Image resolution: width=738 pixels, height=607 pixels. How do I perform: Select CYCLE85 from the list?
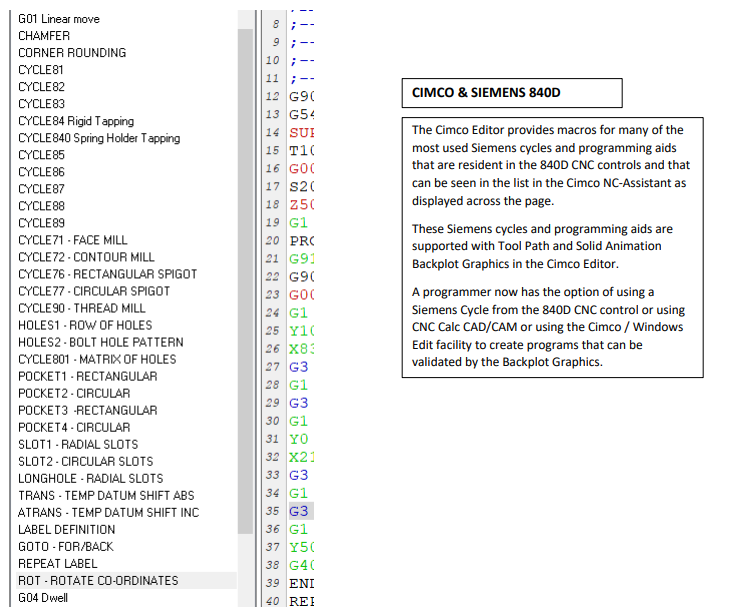[41, 155]
